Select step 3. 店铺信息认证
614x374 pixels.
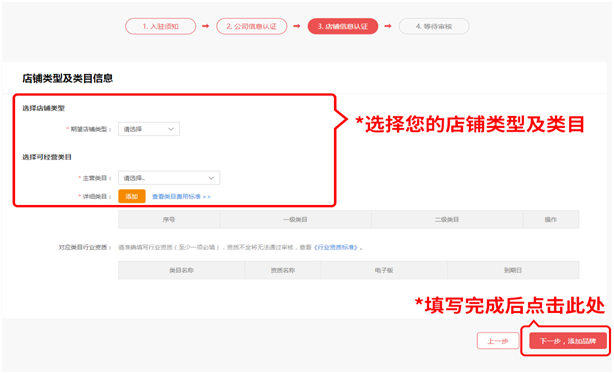[343, 26]
